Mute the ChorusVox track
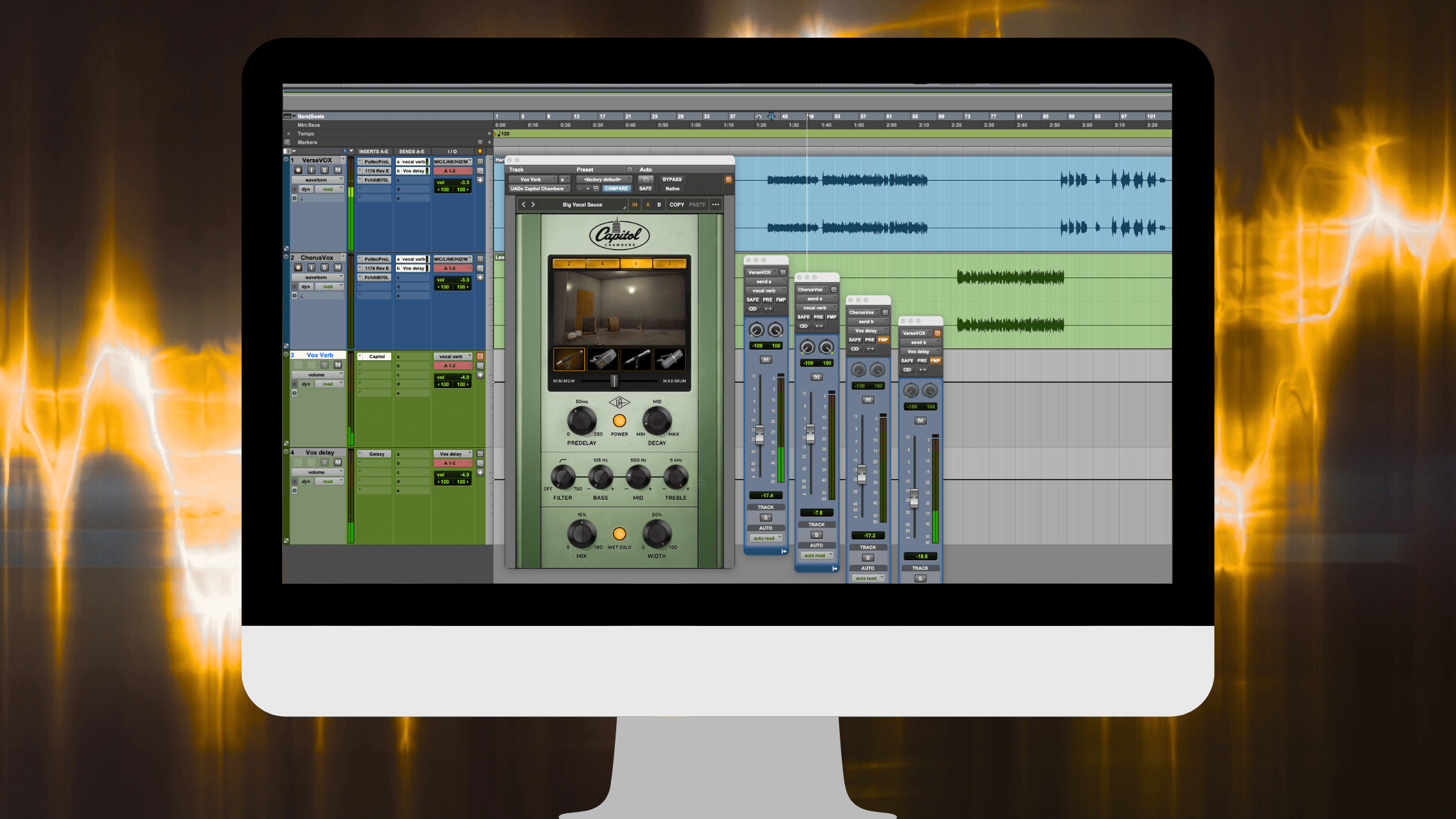1456x819 pixels. point(338,268)
